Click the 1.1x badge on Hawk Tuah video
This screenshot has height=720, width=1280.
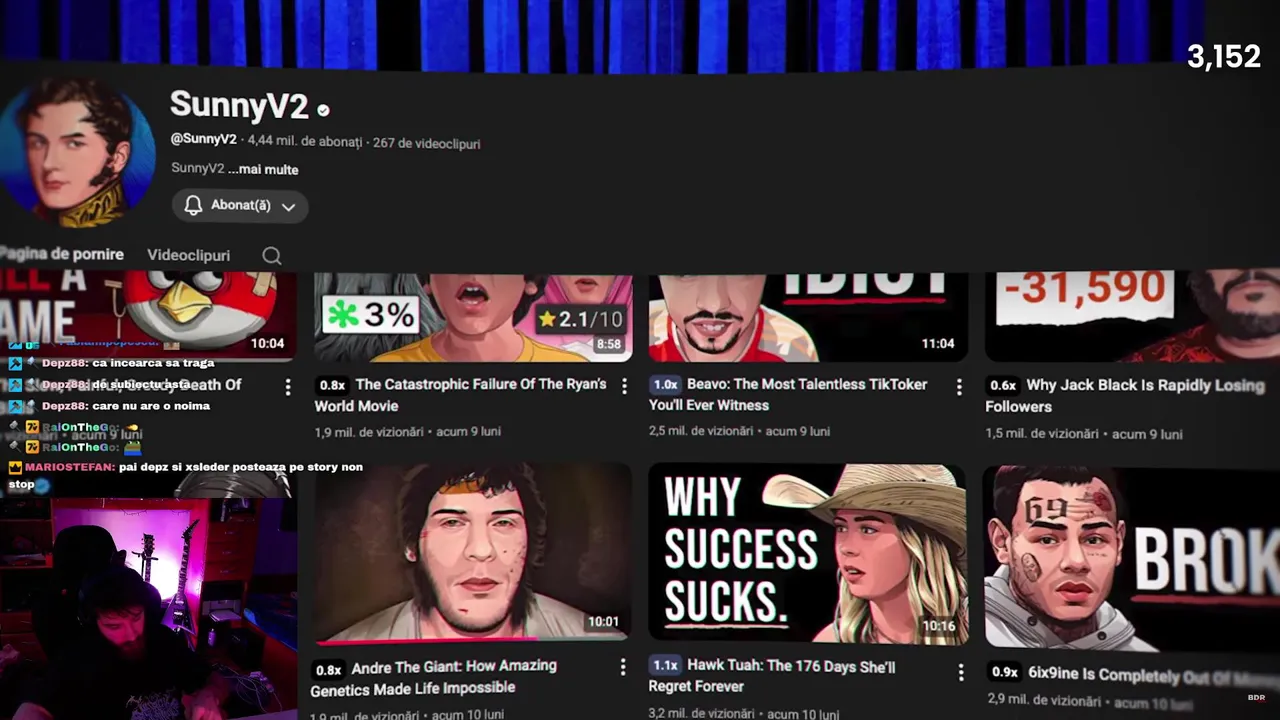pos(665,665)
